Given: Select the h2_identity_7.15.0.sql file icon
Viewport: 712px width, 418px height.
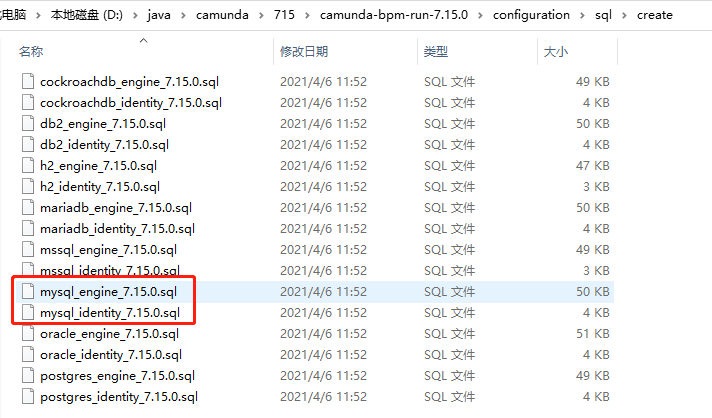Looking at the screenshot, I should pos(28,187).
